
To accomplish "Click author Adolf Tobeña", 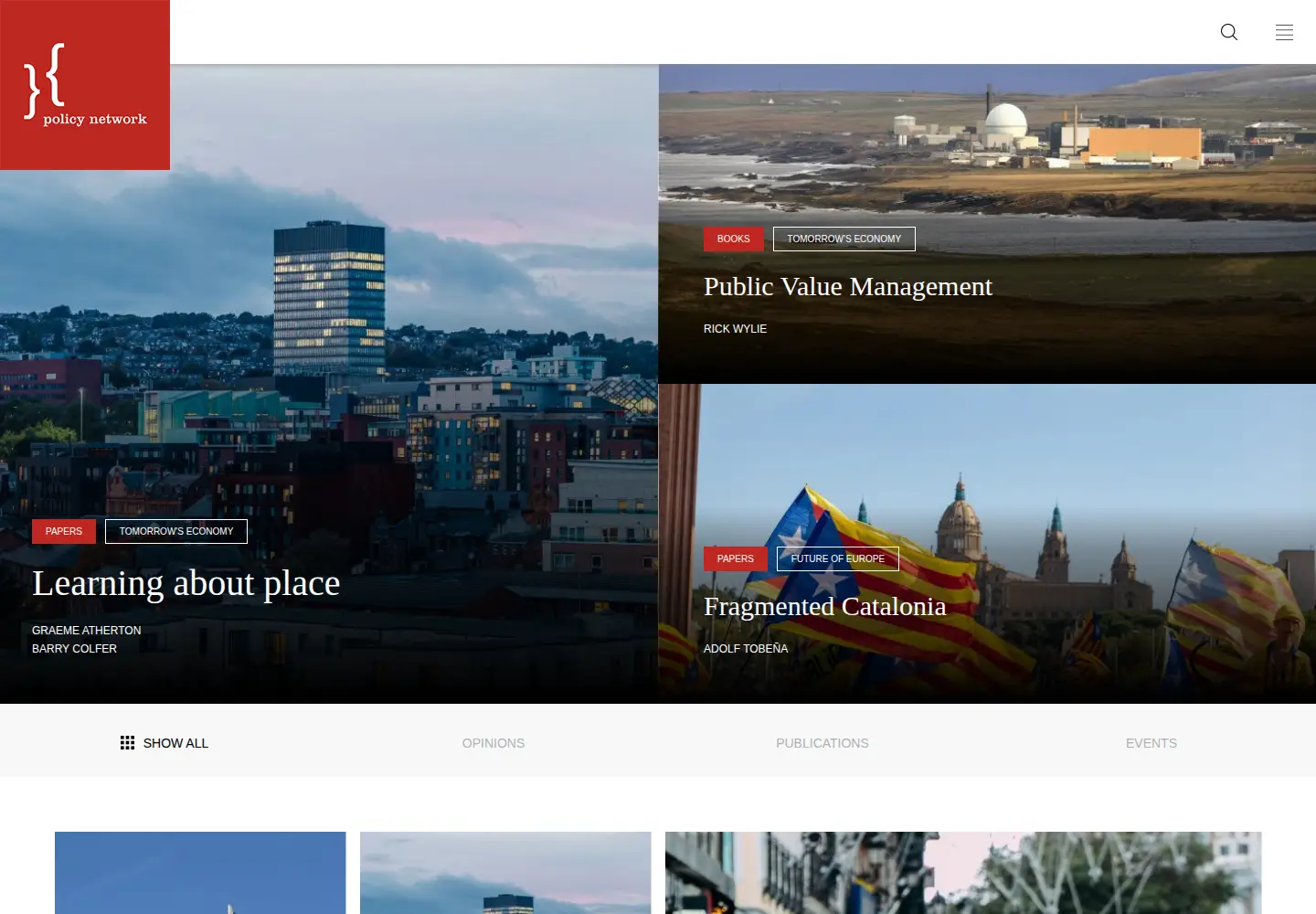I will coord(746,649).
